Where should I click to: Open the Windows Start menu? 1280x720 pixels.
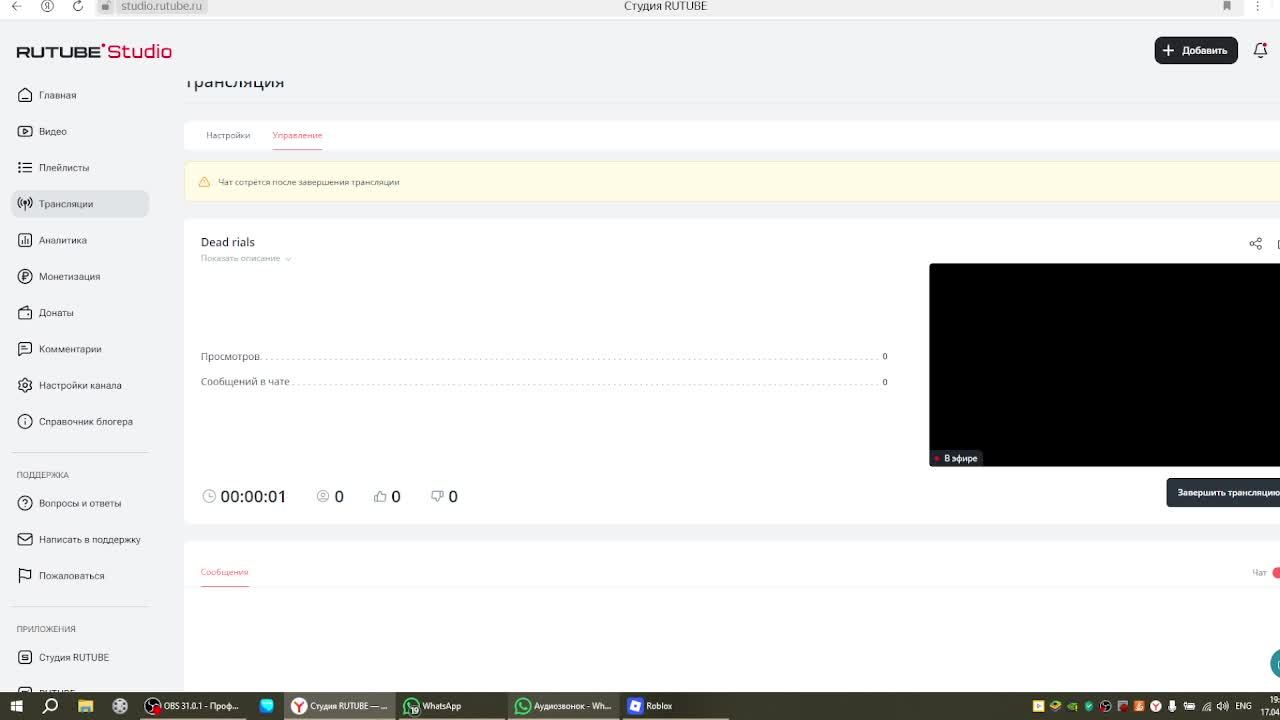(x=16, y=706)
